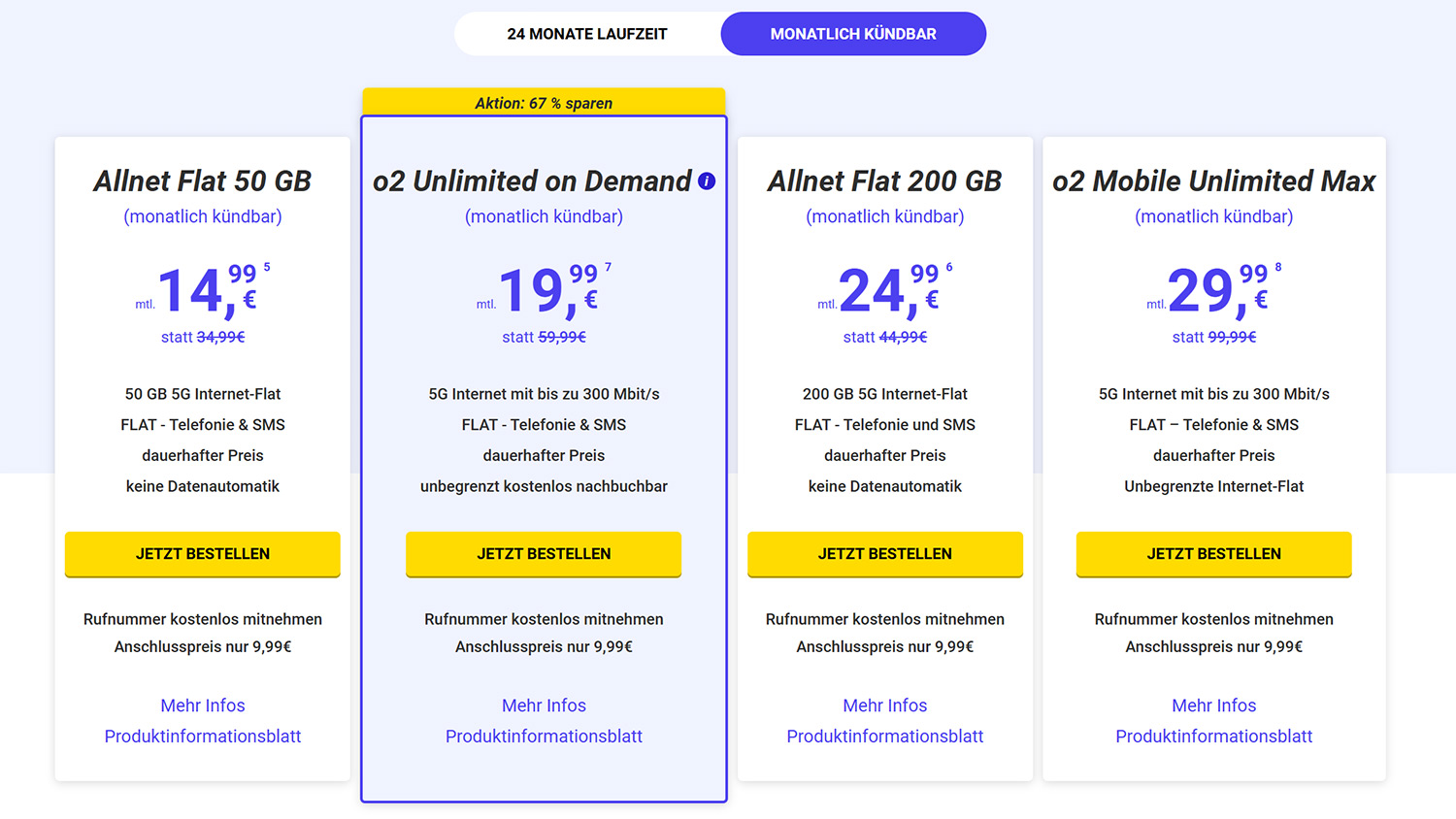Select the Monatlich Kündbar toggle option
The height and width of the screenshot is (819, 1456).
853,34
